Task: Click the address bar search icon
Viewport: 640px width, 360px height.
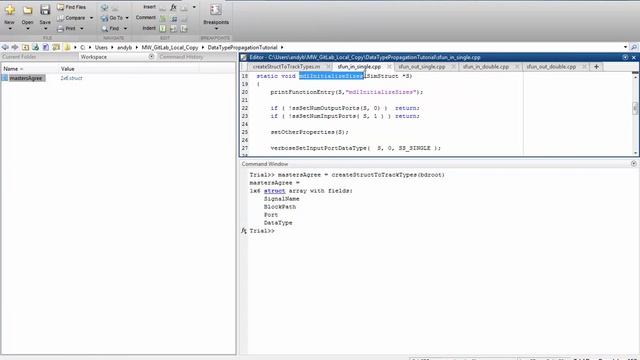Action: point(634,47)
